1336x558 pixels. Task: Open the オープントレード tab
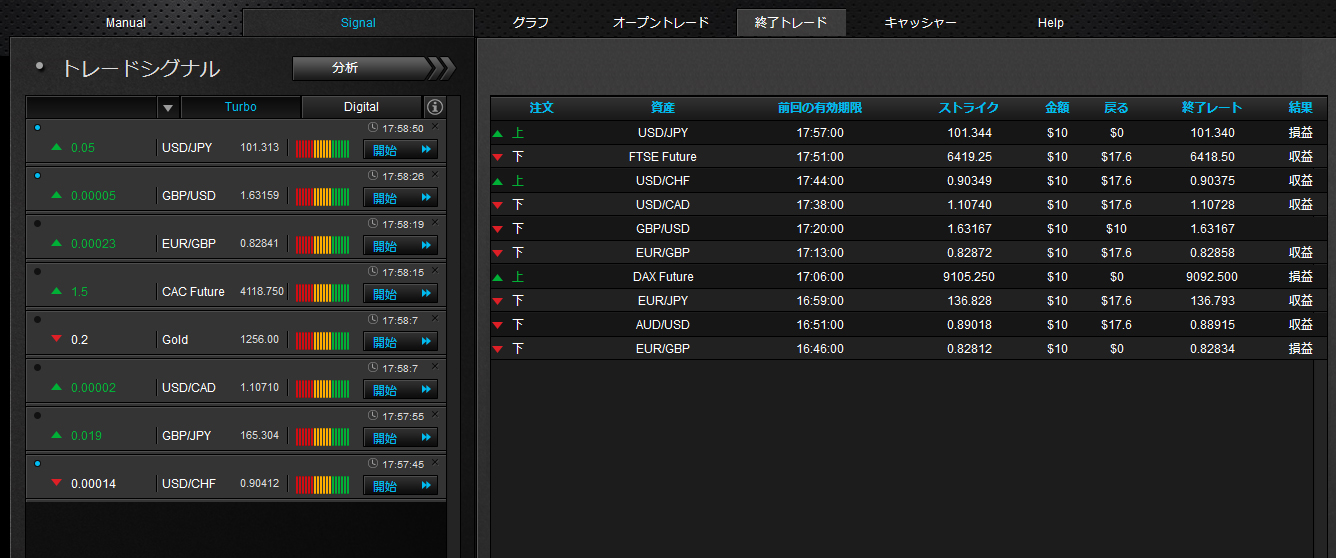[x=661, y=22]
